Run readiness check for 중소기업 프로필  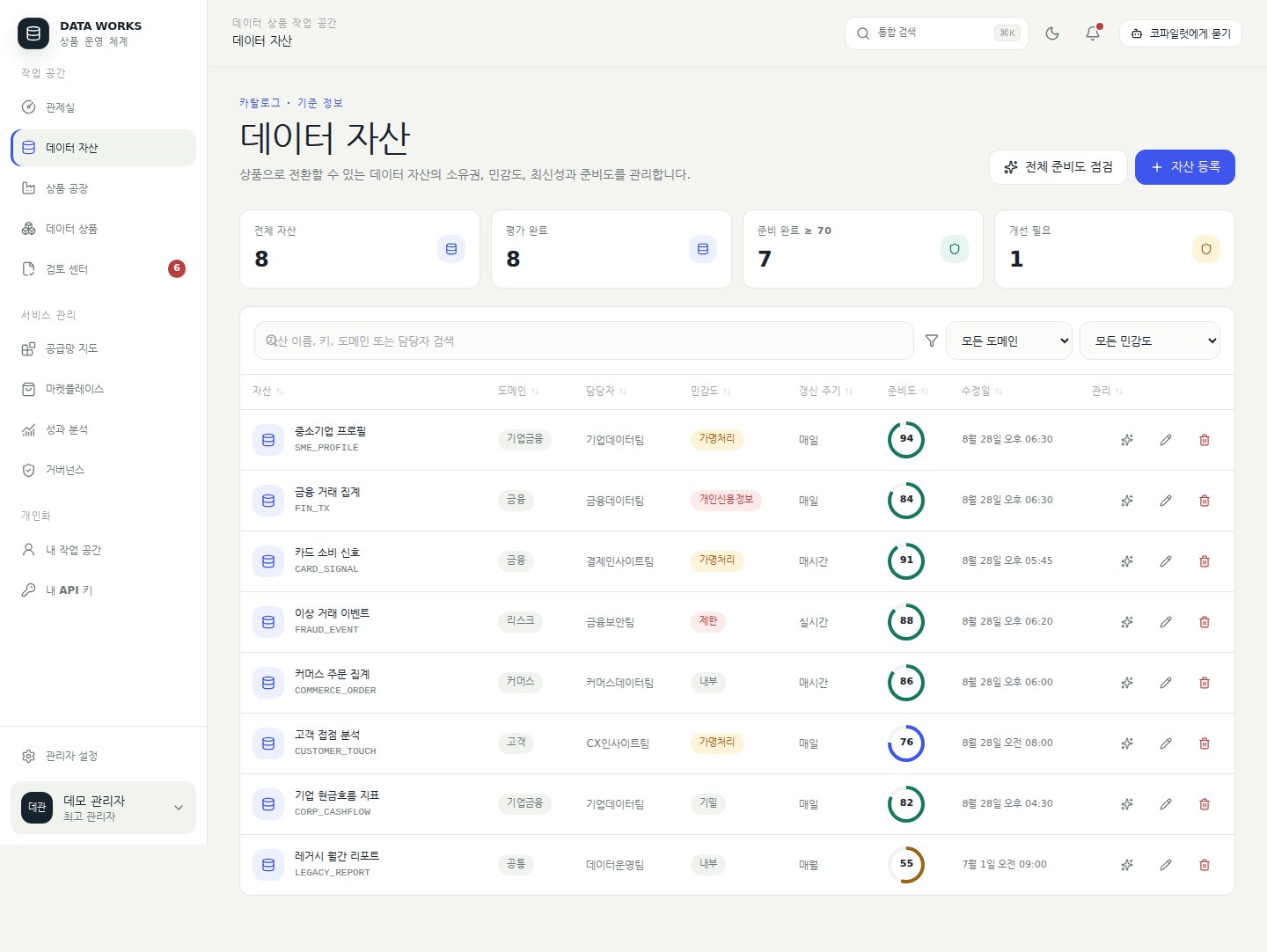click(x=1127, y=440)
